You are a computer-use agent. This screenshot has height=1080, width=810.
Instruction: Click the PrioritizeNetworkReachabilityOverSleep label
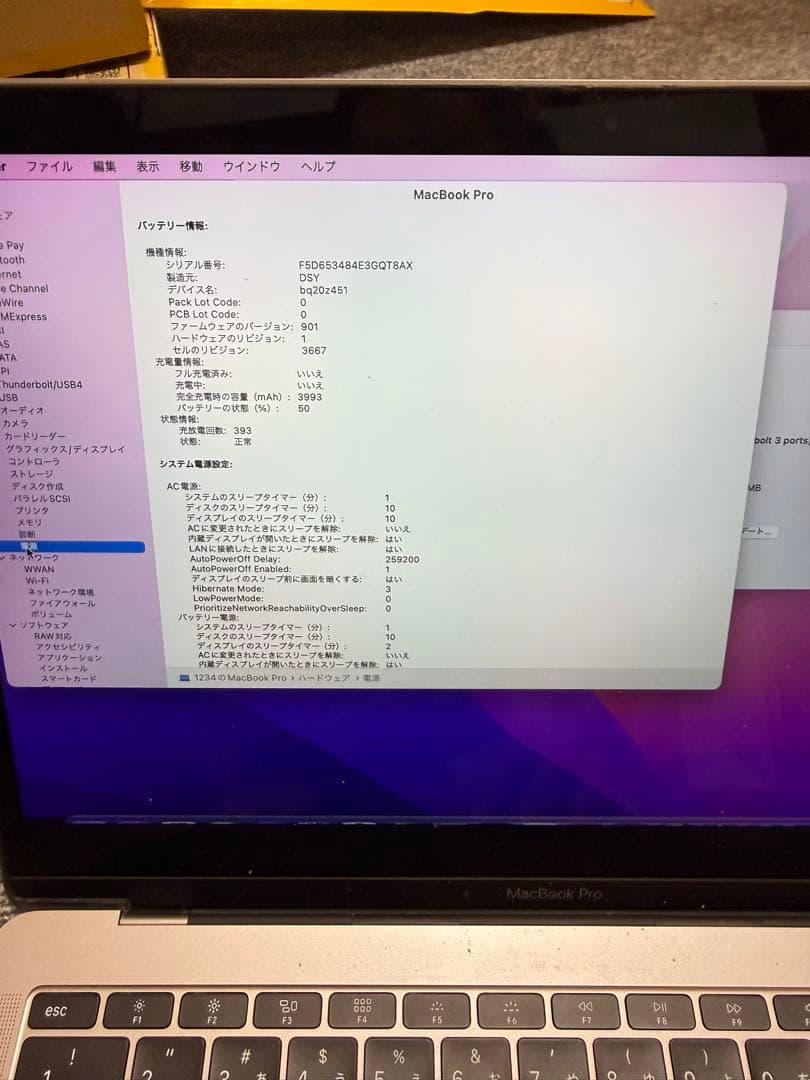point(280,608)
